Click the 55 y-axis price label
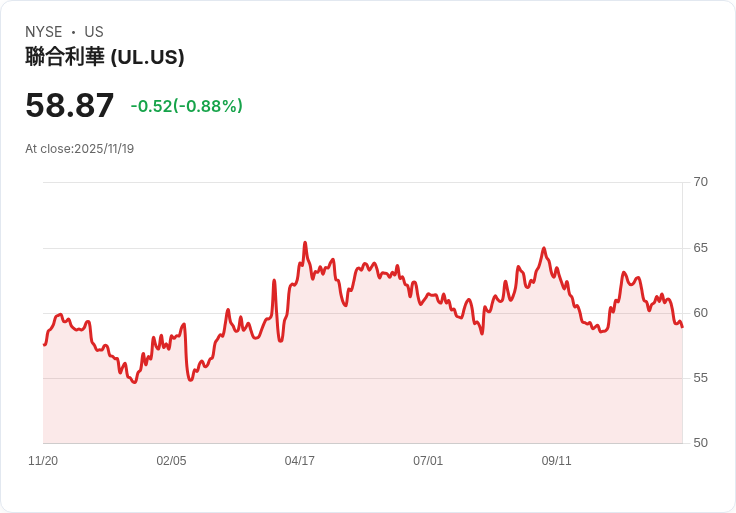The height and width of the screenshot is (513, 736). click(x=700, y=378)
